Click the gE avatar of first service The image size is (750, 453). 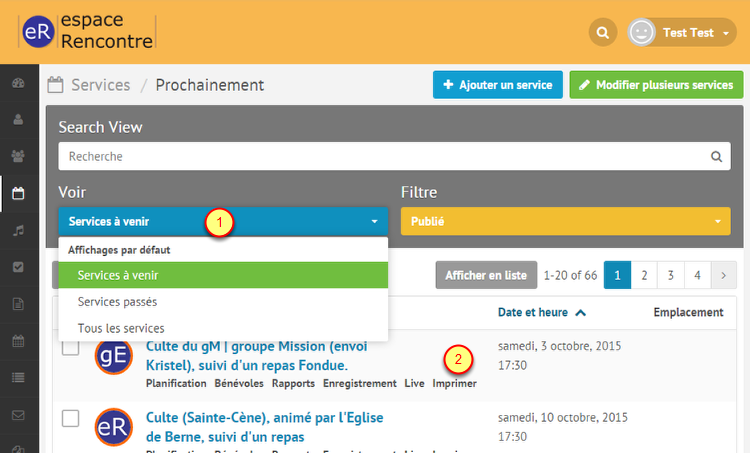point(113,355)
